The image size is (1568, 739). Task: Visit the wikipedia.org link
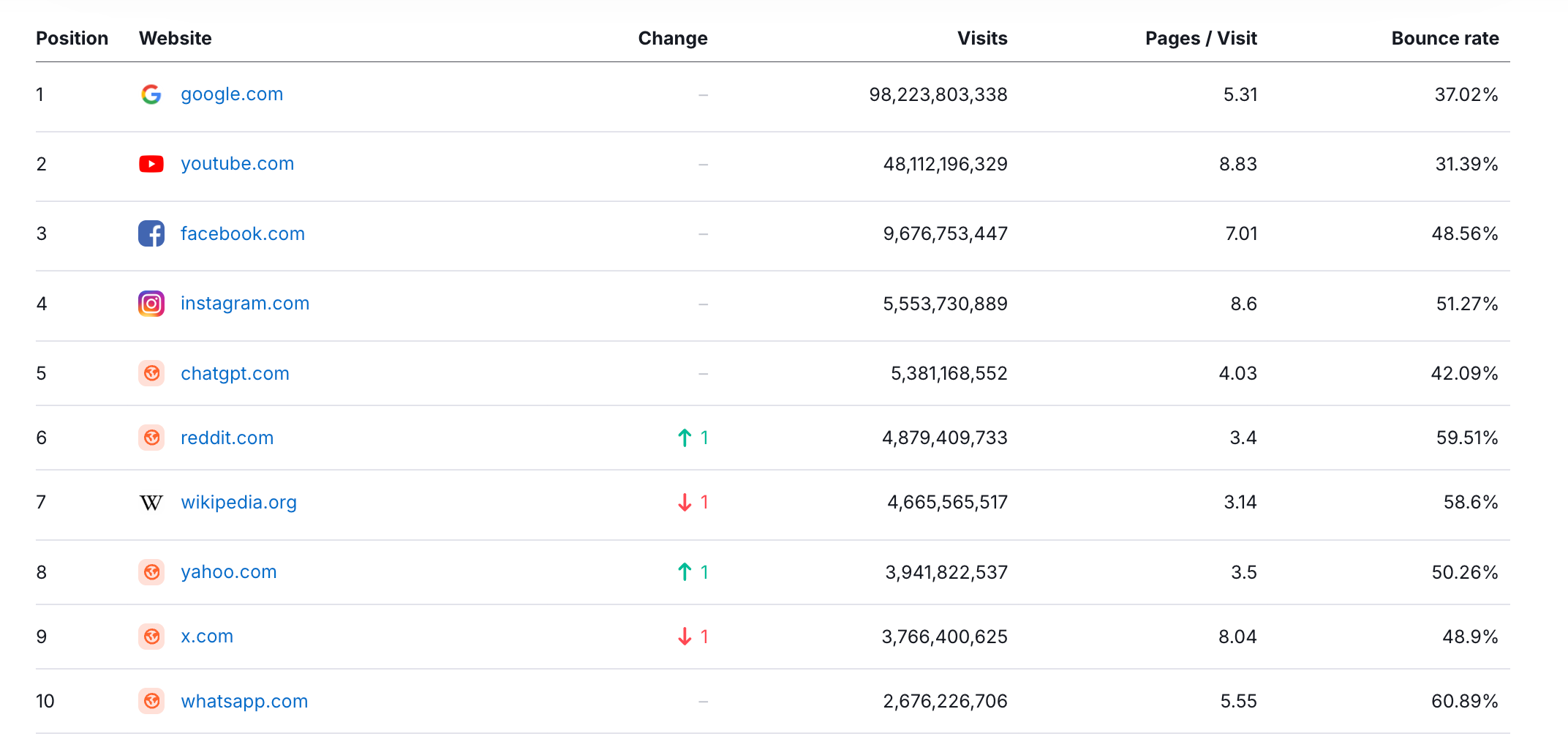239,503
